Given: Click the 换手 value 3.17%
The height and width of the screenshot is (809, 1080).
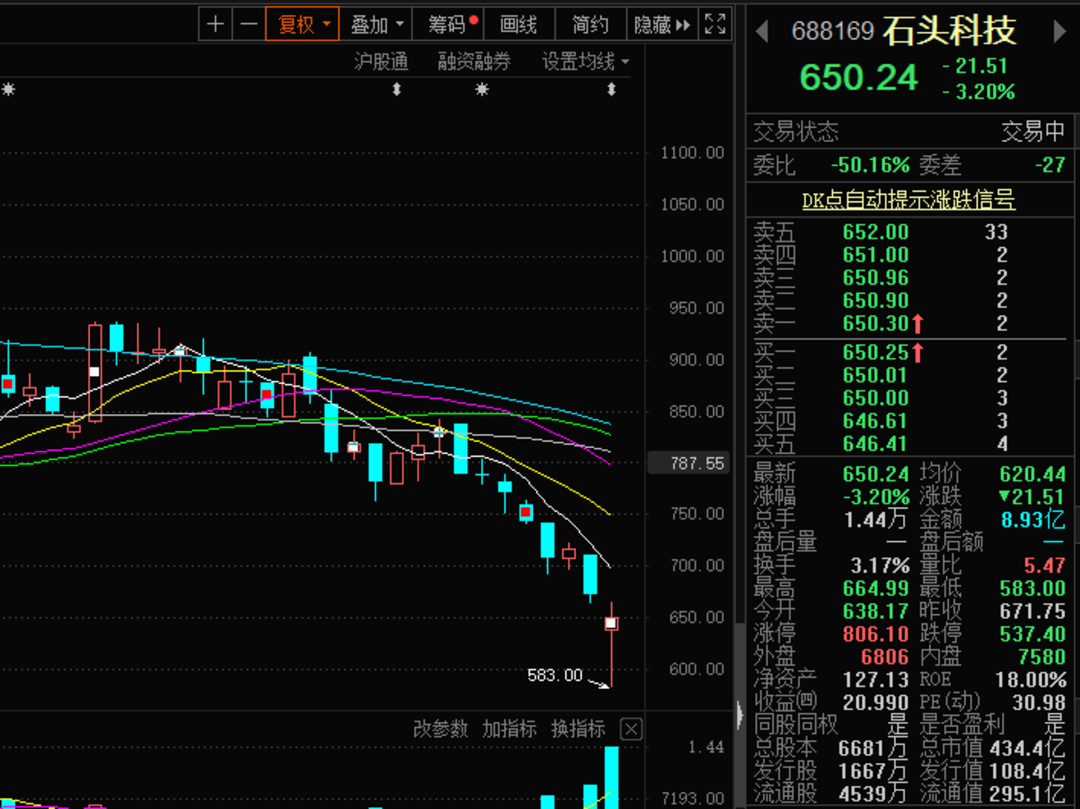Looking at the screenshot, I should pos(880,566).
